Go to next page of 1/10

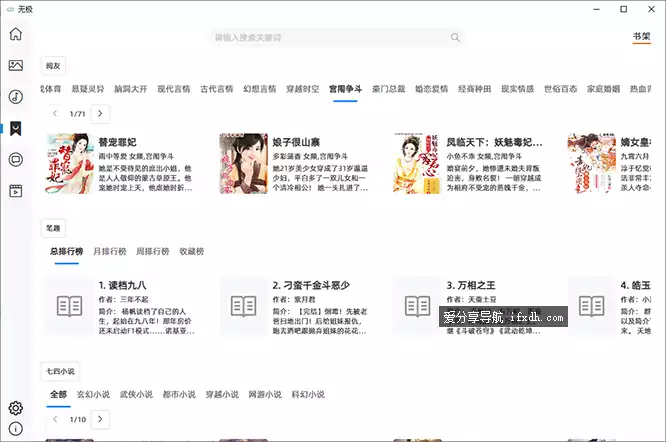[x=100, y=419]
